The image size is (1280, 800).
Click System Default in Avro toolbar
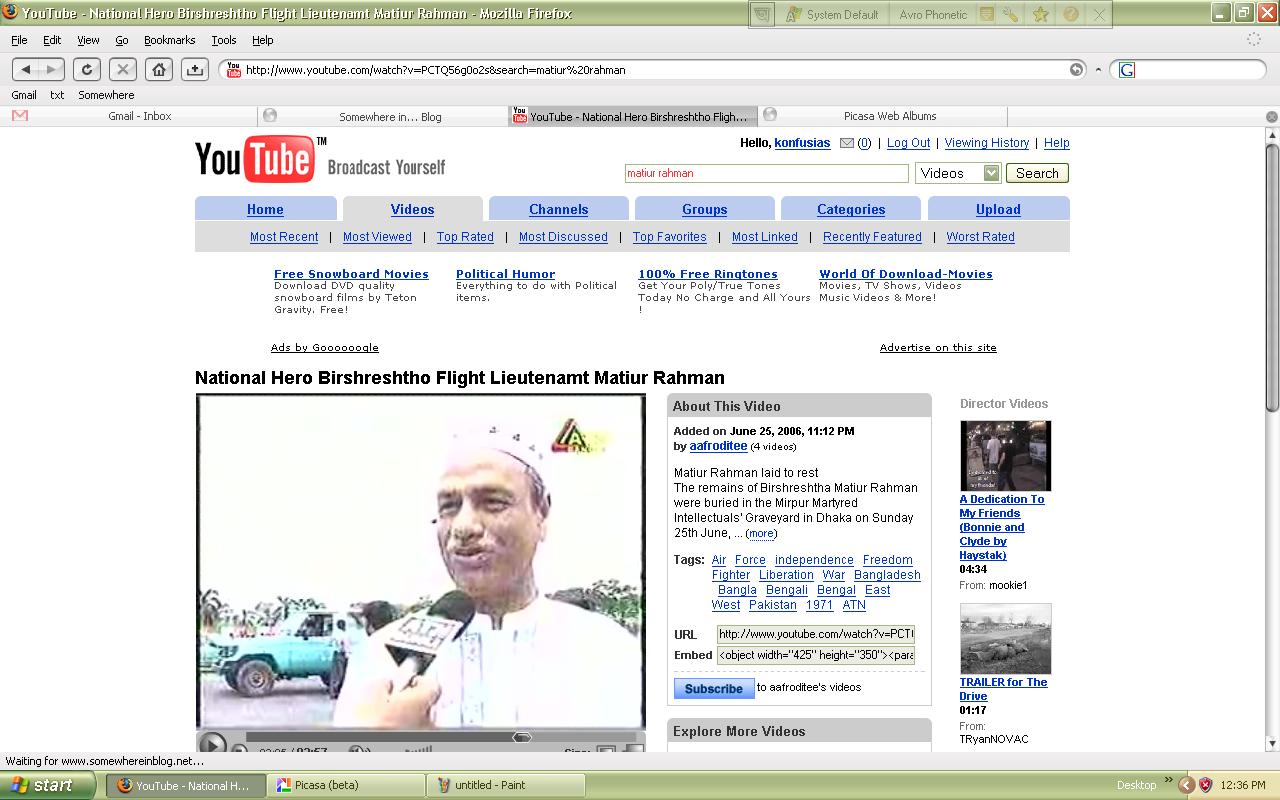point(832,14)
